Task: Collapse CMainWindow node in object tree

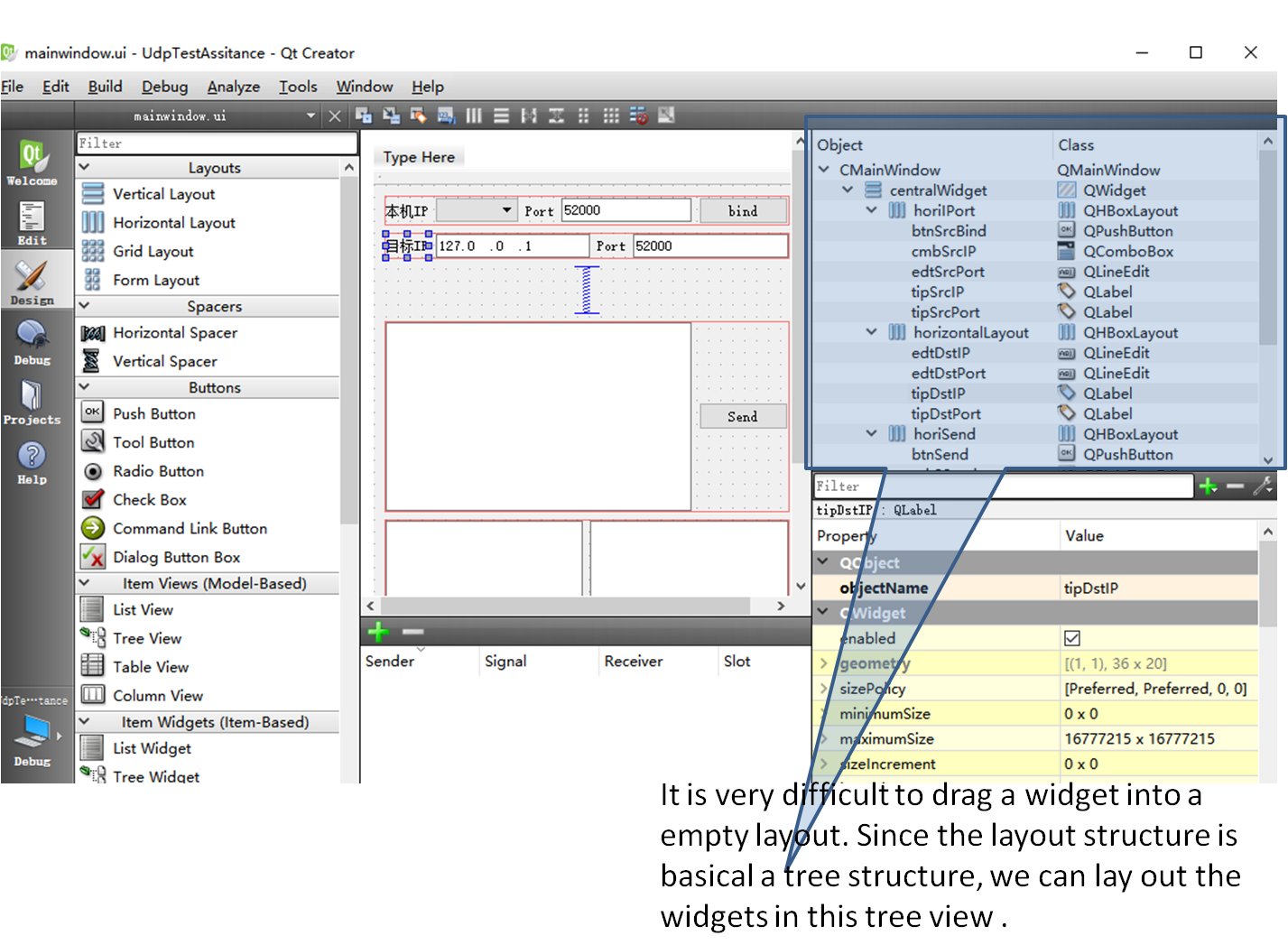Action: click(824, 170)
